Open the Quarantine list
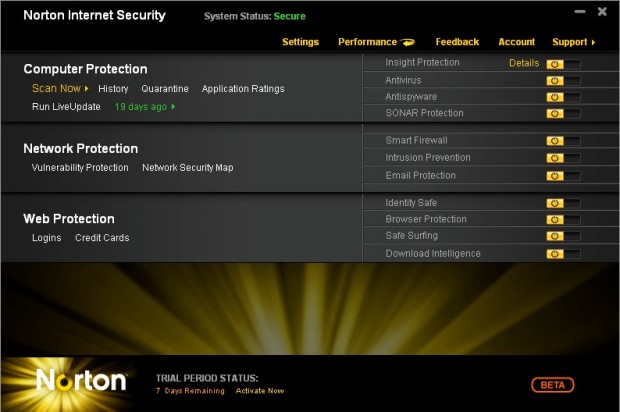The height and width of the screenshot is (412, 620). pos(165,89)
